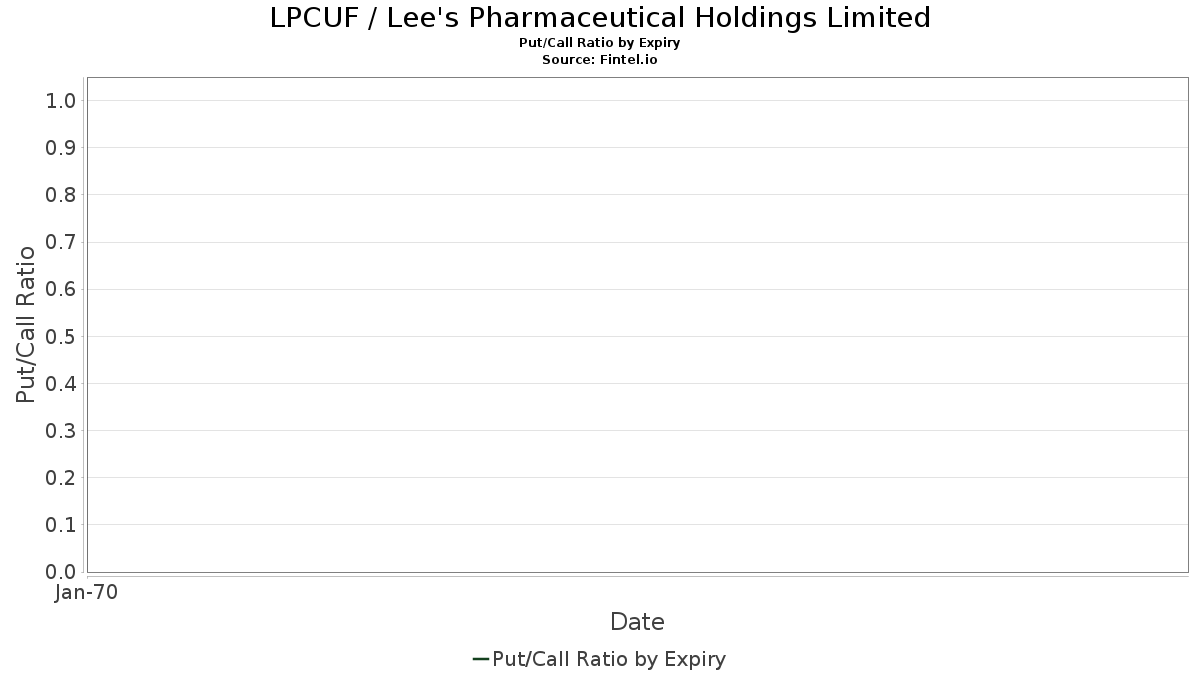This screenshot has height=675, width=1200.
Task: Select the Jan-70 x-axis tick label
Action: pyautogui.click(x=87, y=592)
